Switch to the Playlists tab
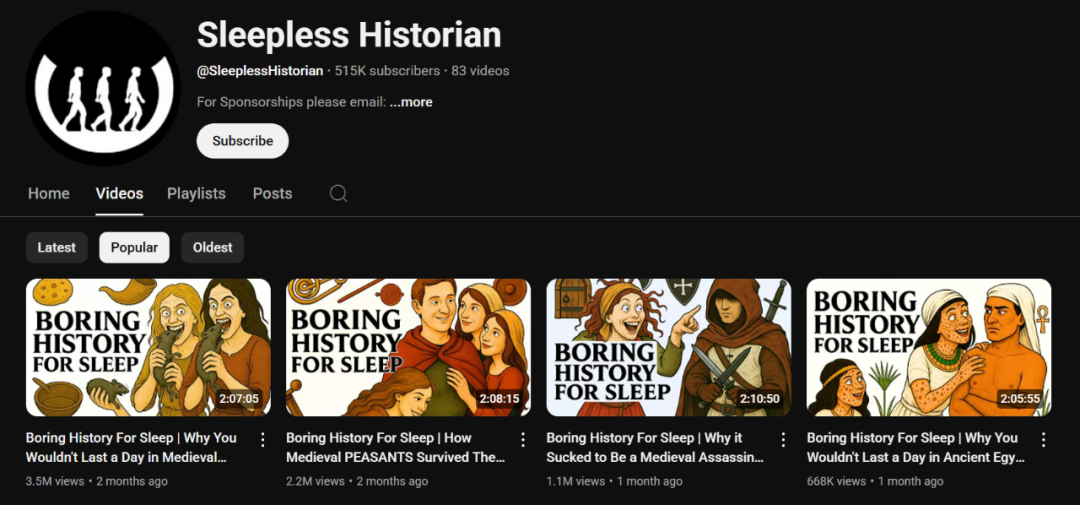 (x=196, y=194)
